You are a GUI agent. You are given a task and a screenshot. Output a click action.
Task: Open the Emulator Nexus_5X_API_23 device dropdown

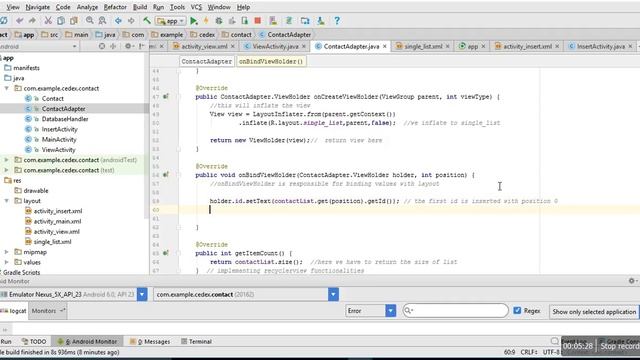[x=142, y=294]
